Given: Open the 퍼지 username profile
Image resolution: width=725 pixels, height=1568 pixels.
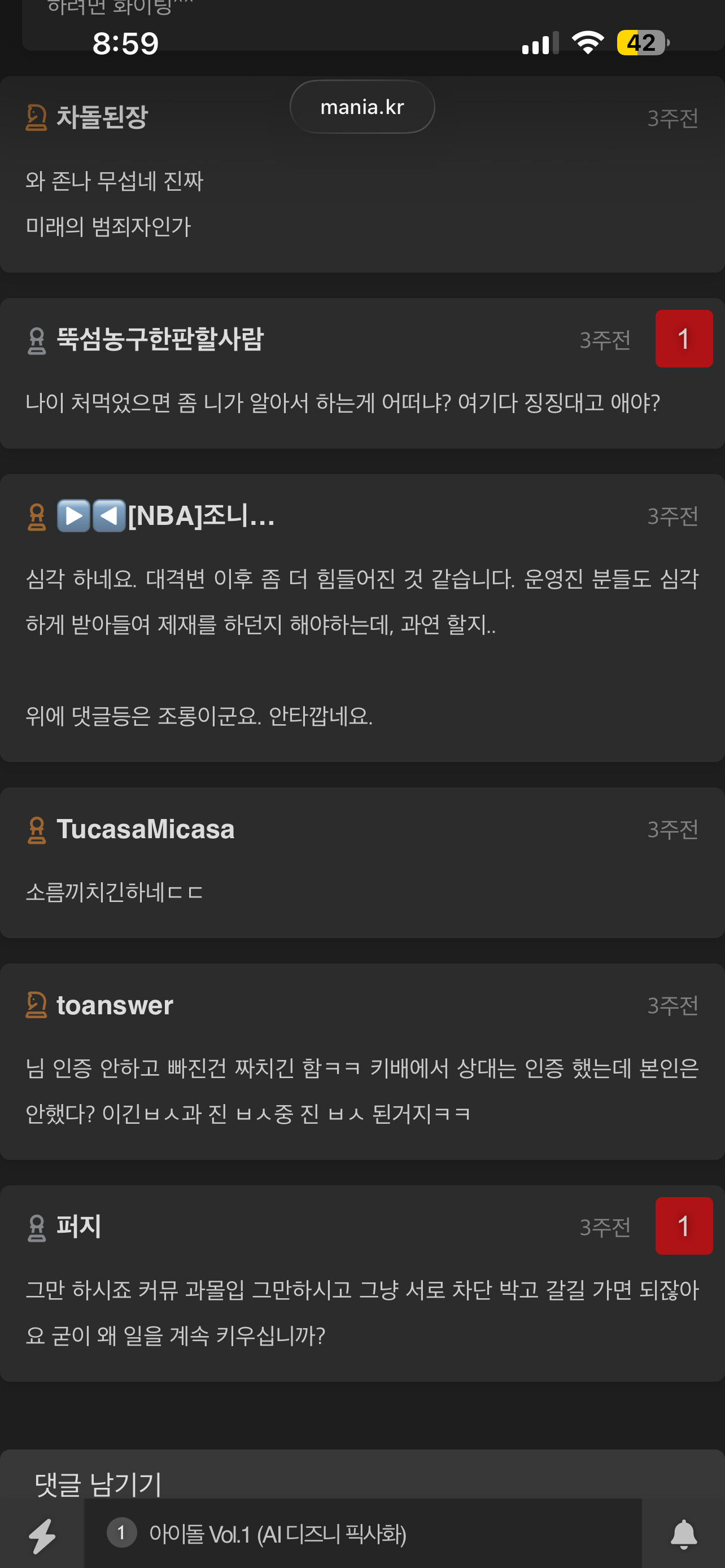Looking at the screenshot, I should point(79,1227).
